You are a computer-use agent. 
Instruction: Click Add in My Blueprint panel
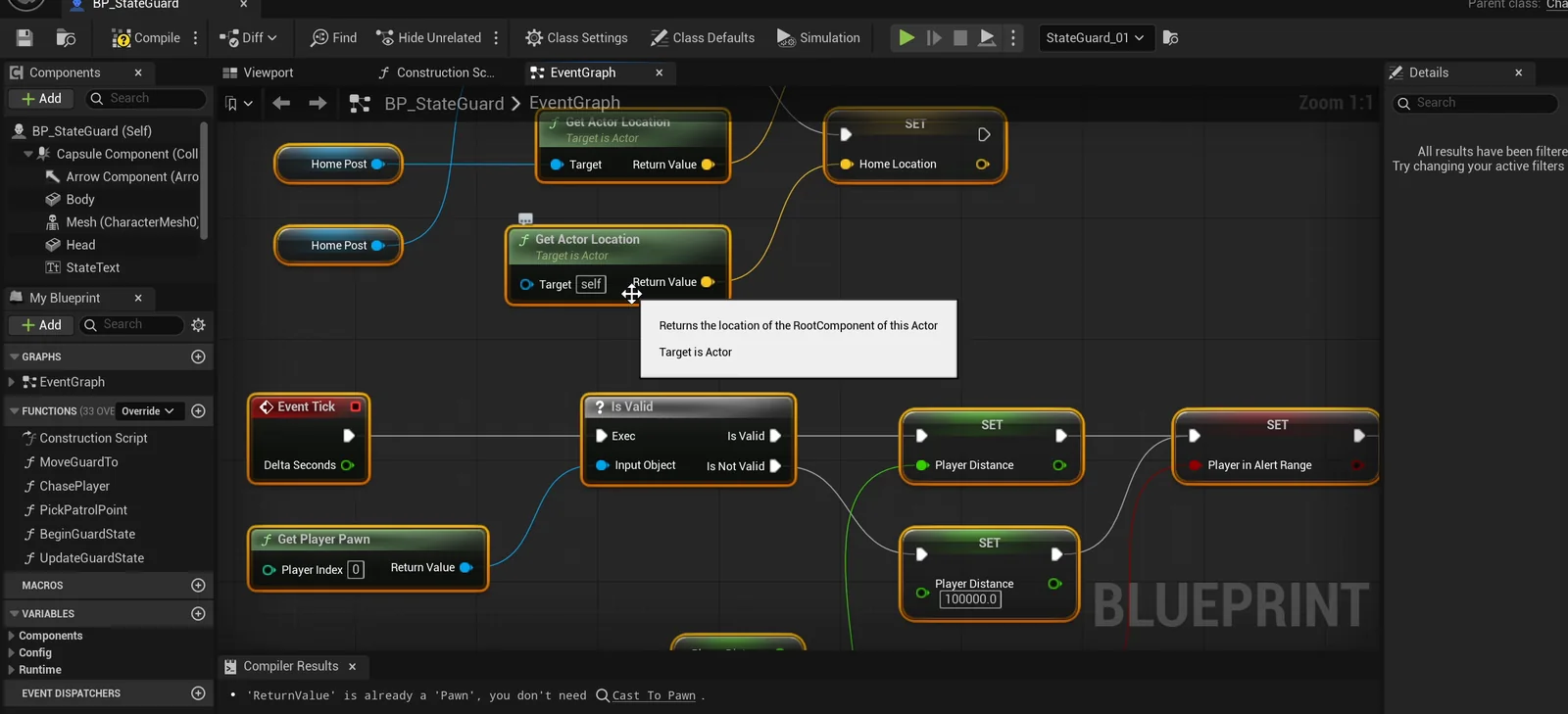pyautogui.click(x=41, y=325)
